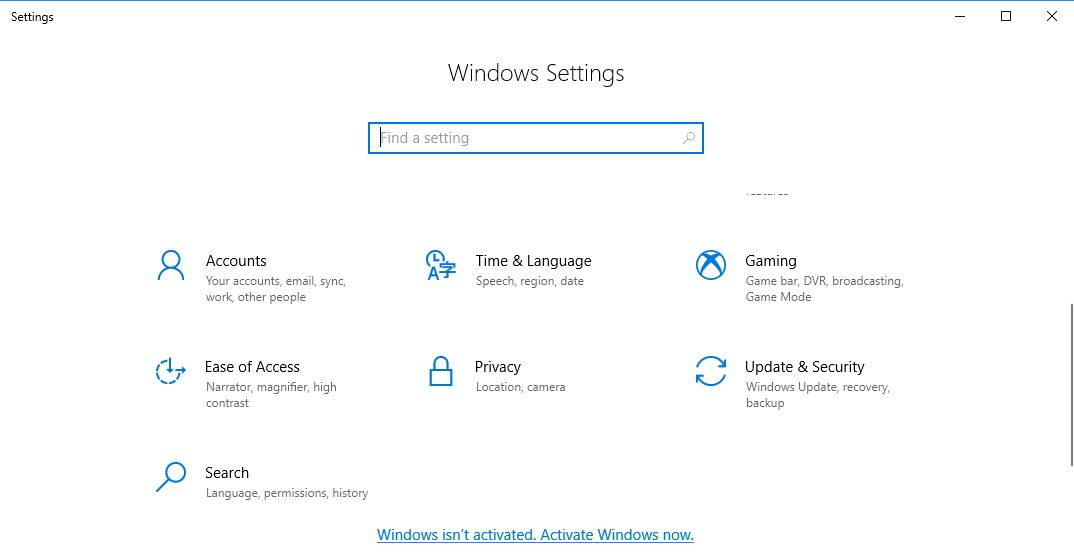Open the Accounts person icon
This screenshot has height=560, width=1074.
(x=171, y=266)
